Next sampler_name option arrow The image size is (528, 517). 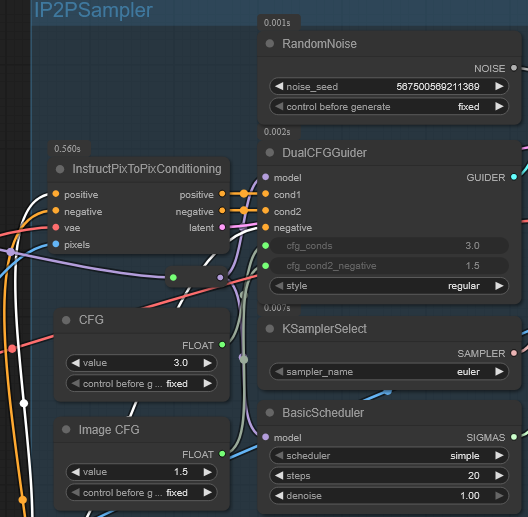pyautogui.click(x=499, y=372)
